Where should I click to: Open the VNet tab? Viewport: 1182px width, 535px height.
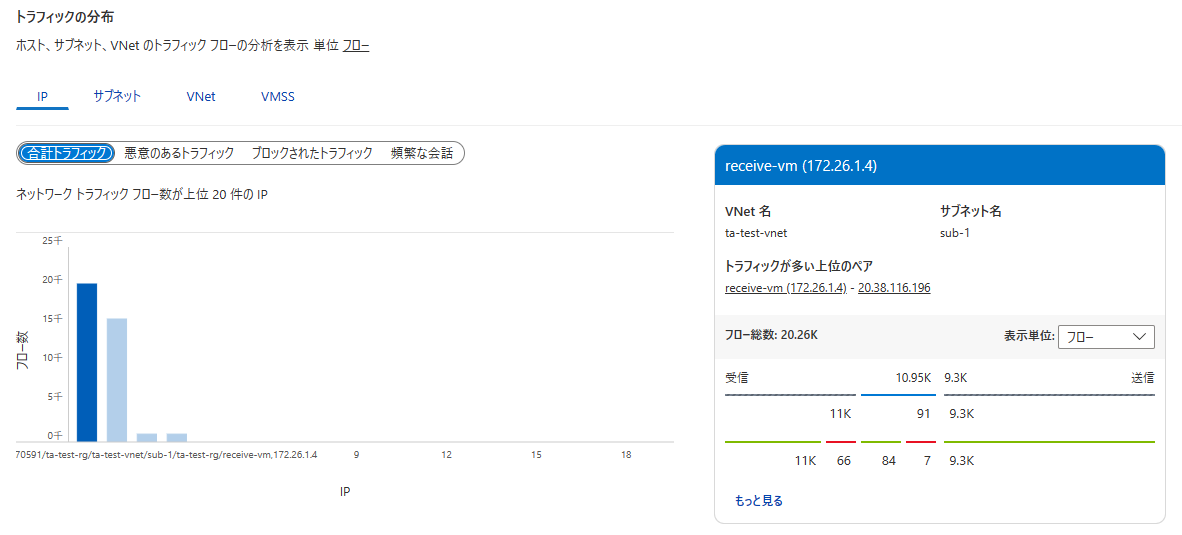click(201, 97)
